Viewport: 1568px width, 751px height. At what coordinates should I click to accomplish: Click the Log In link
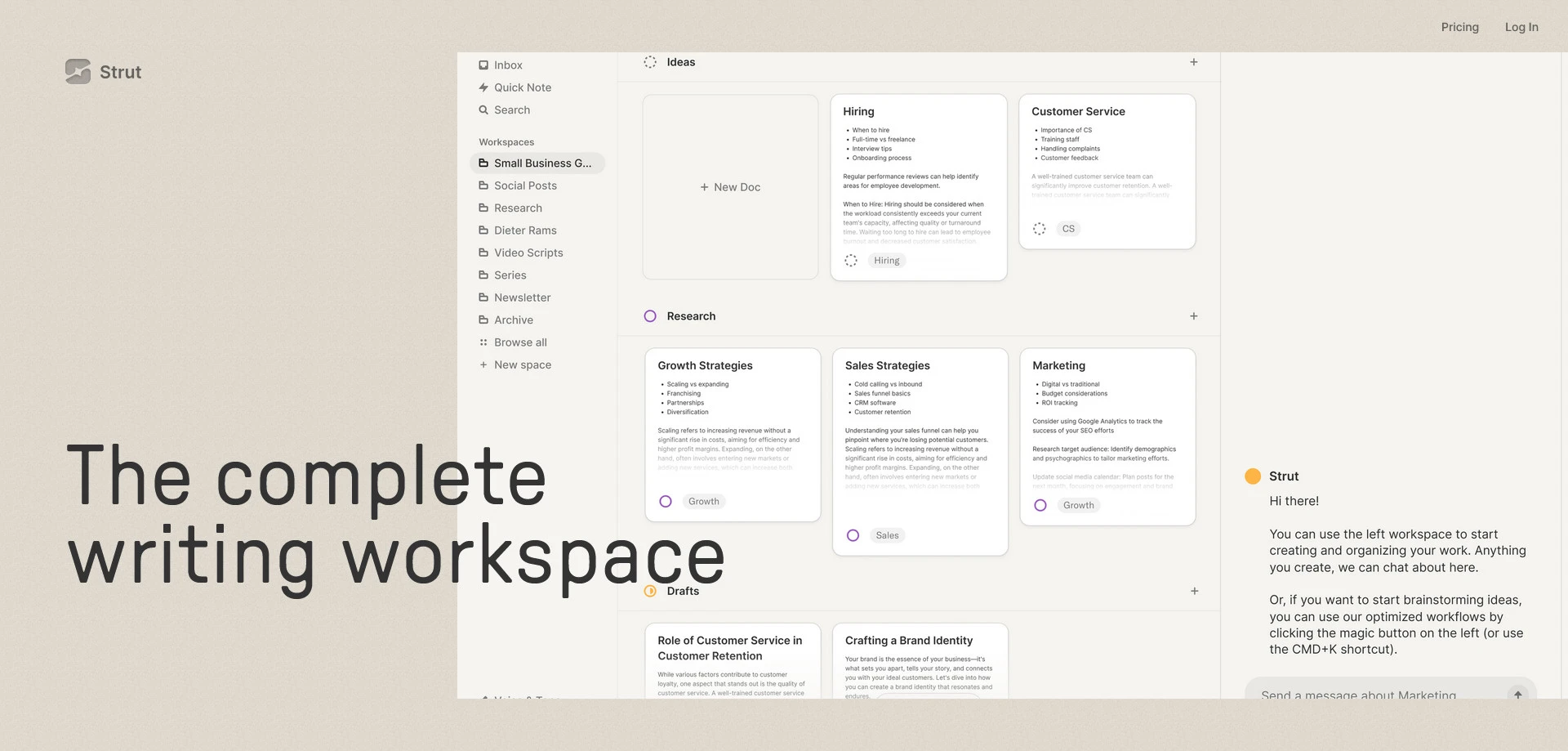[1521, 27]
